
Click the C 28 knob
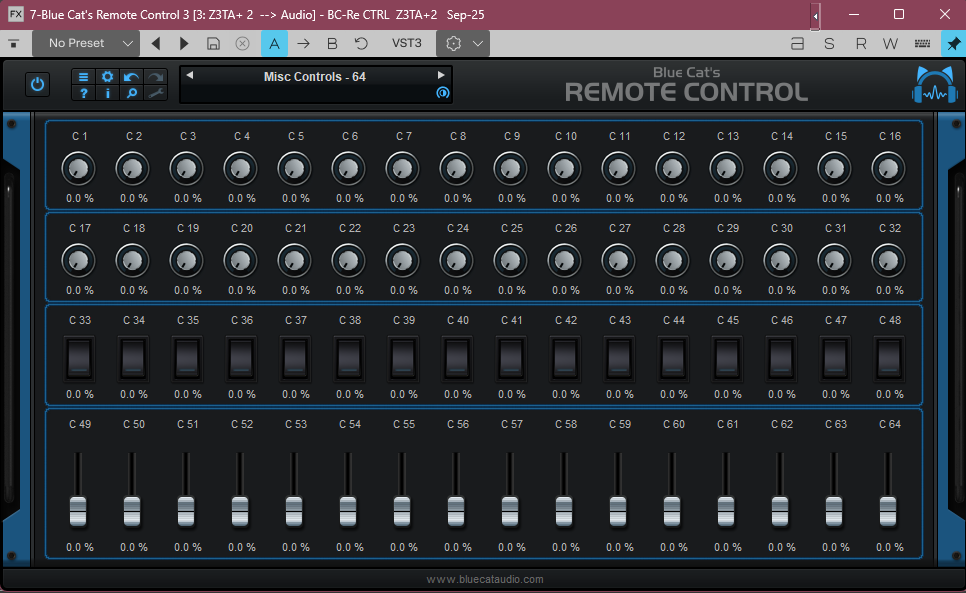point(672,260)
